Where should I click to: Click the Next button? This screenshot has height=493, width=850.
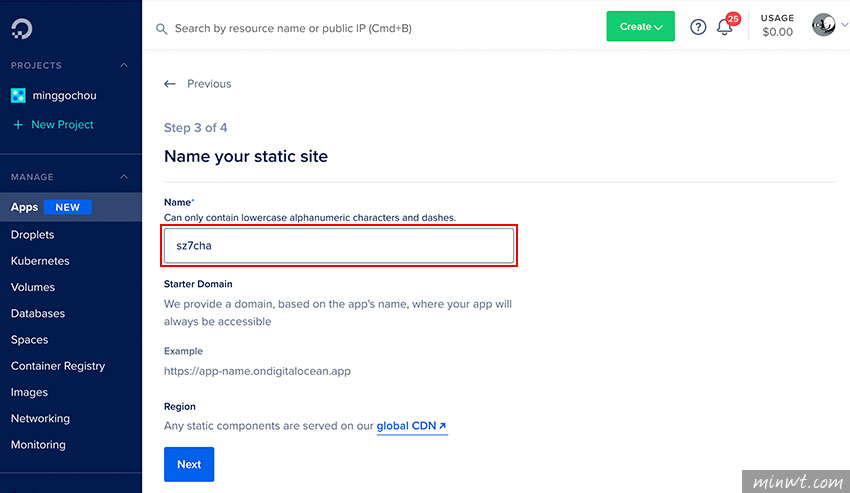tap(189, 464)
